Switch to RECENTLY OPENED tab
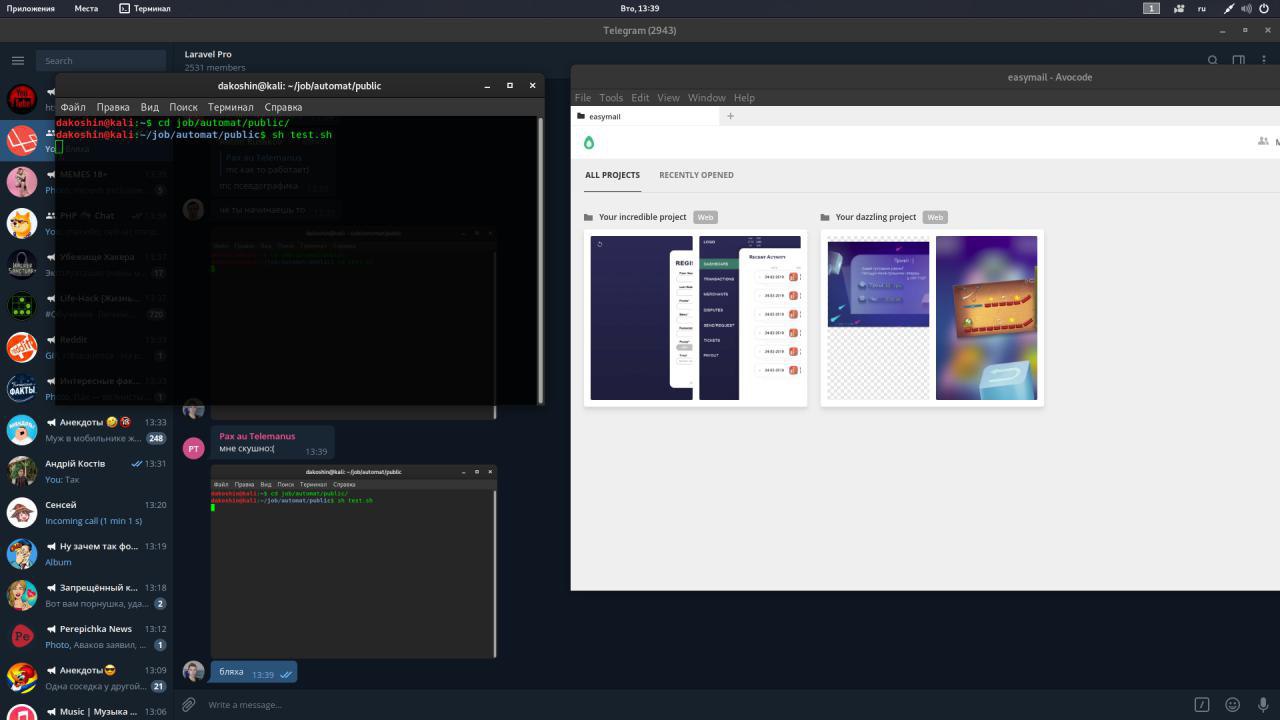Image resolution: width=1280 pixels, height=720 pixels. (696, 175)
